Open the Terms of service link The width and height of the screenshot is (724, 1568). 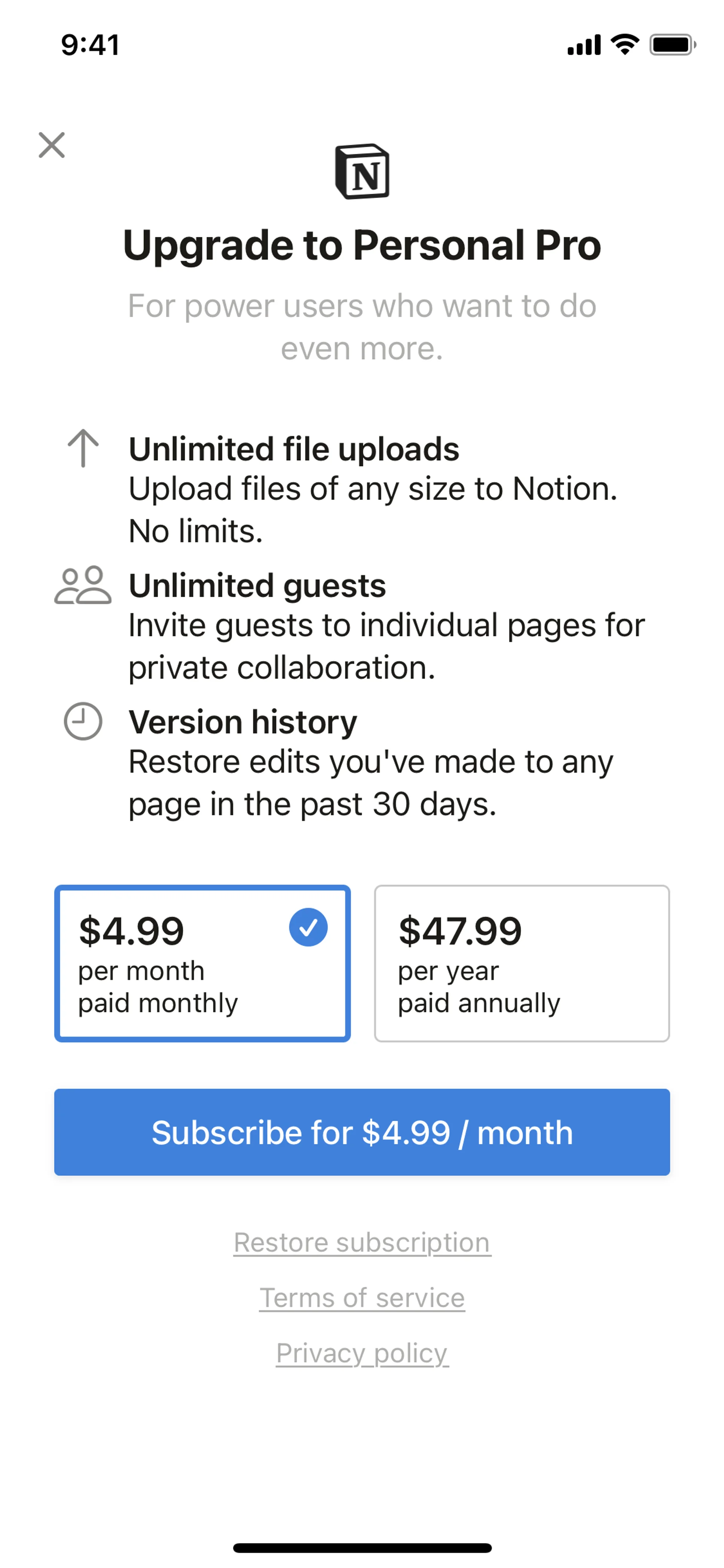362,1298
